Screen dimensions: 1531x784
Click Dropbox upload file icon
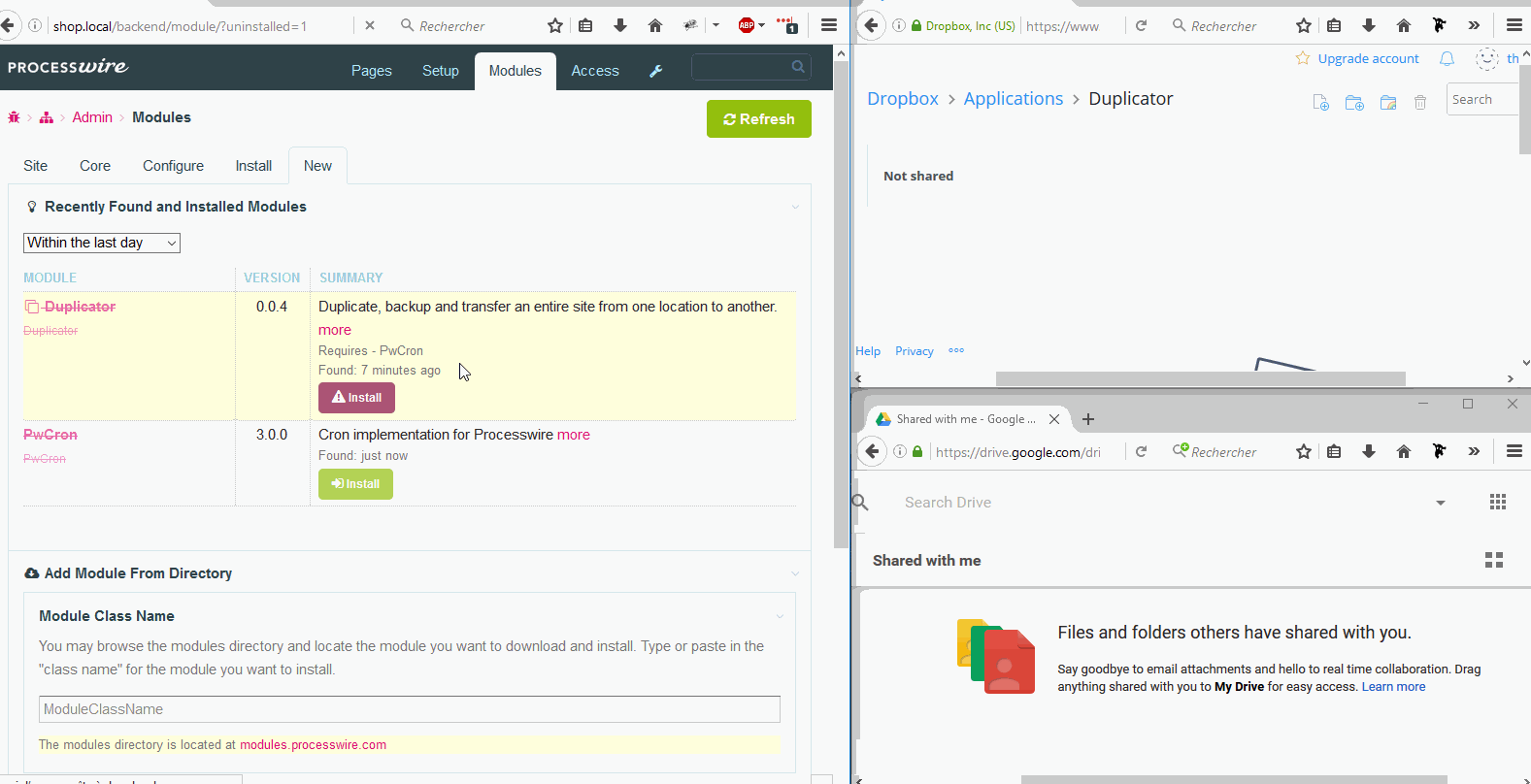1320,102
